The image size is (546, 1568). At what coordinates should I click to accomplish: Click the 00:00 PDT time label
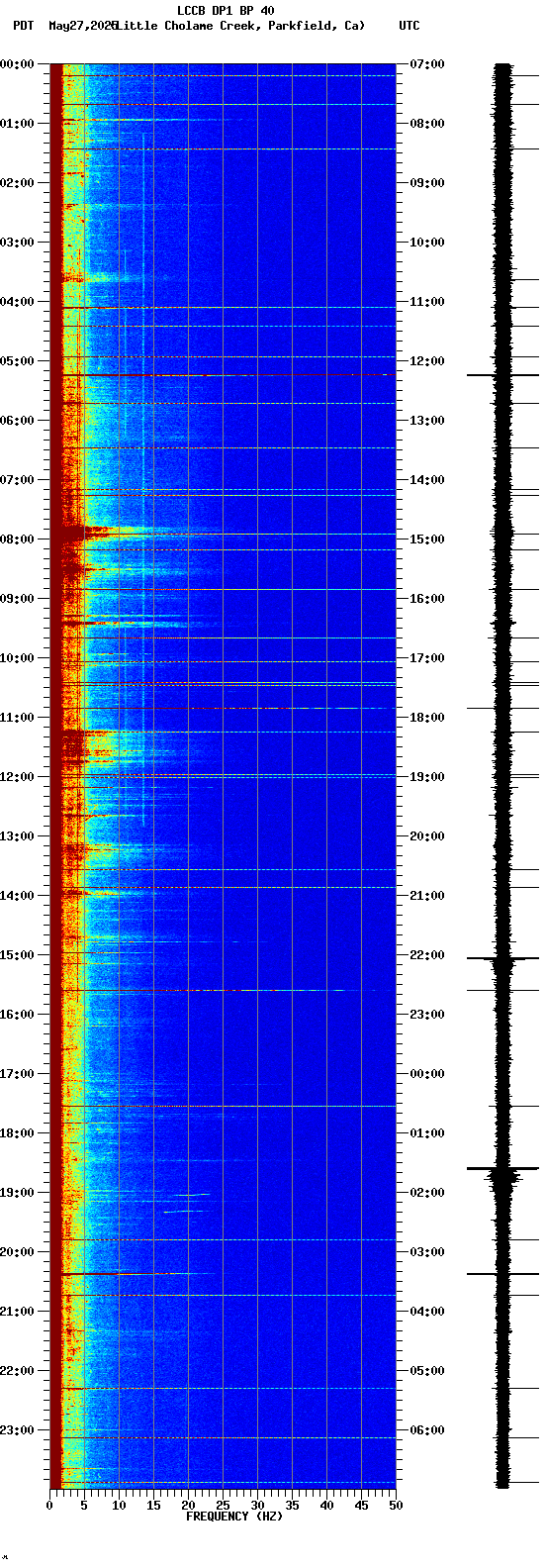(x=17, y=64)
